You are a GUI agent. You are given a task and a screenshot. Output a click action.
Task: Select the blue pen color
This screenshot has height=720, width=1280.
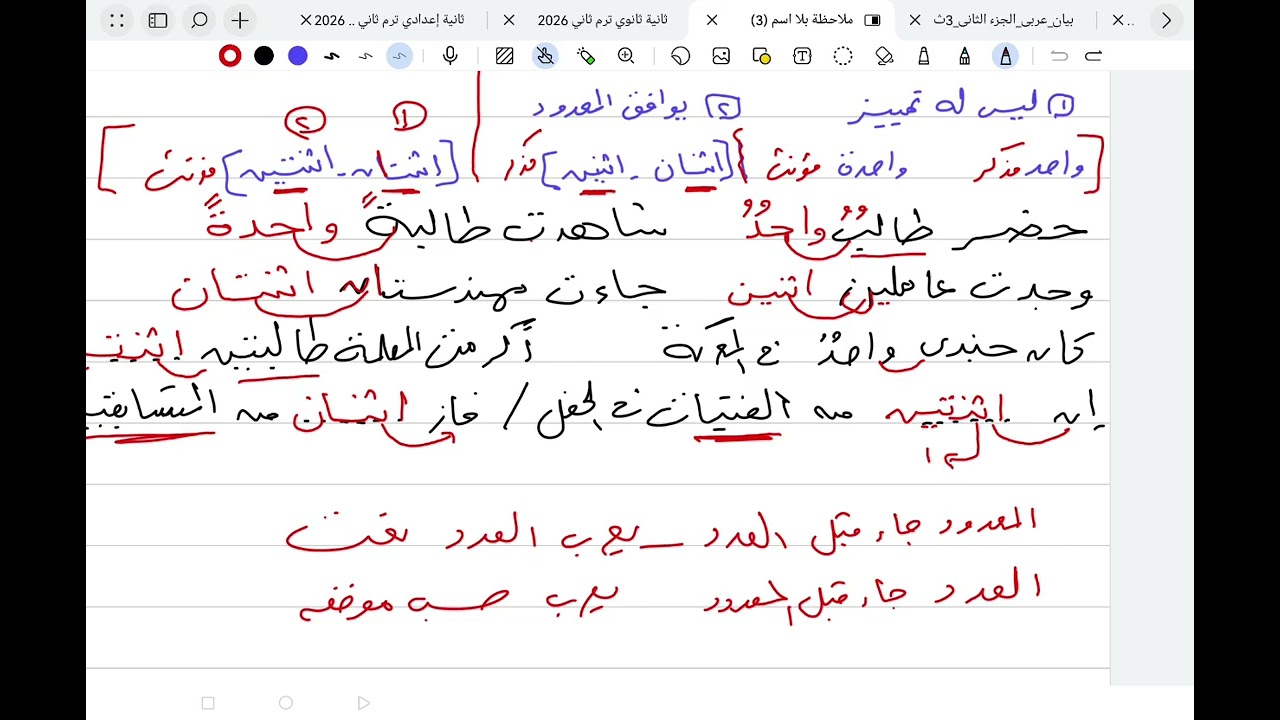[x=298, y=56]
